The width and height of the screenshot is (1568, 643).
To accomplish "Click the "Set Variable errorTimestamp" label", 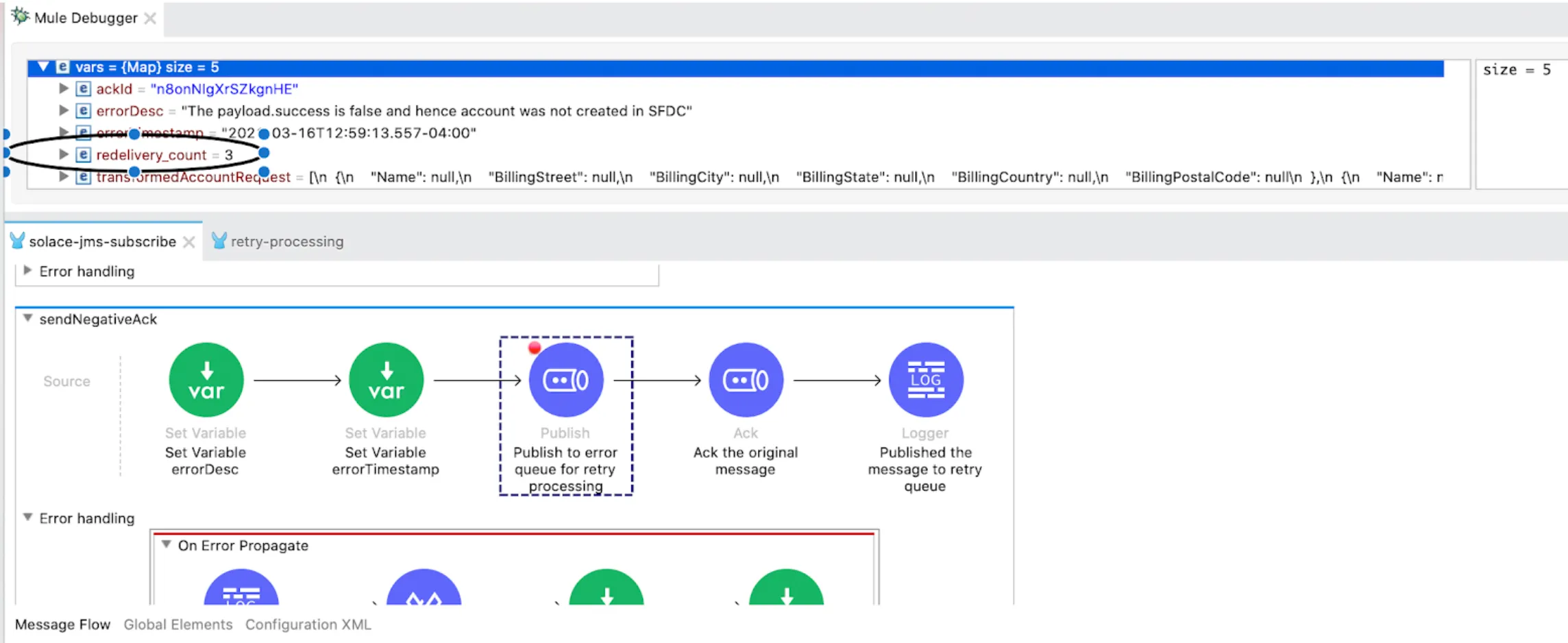I will 385,461.
